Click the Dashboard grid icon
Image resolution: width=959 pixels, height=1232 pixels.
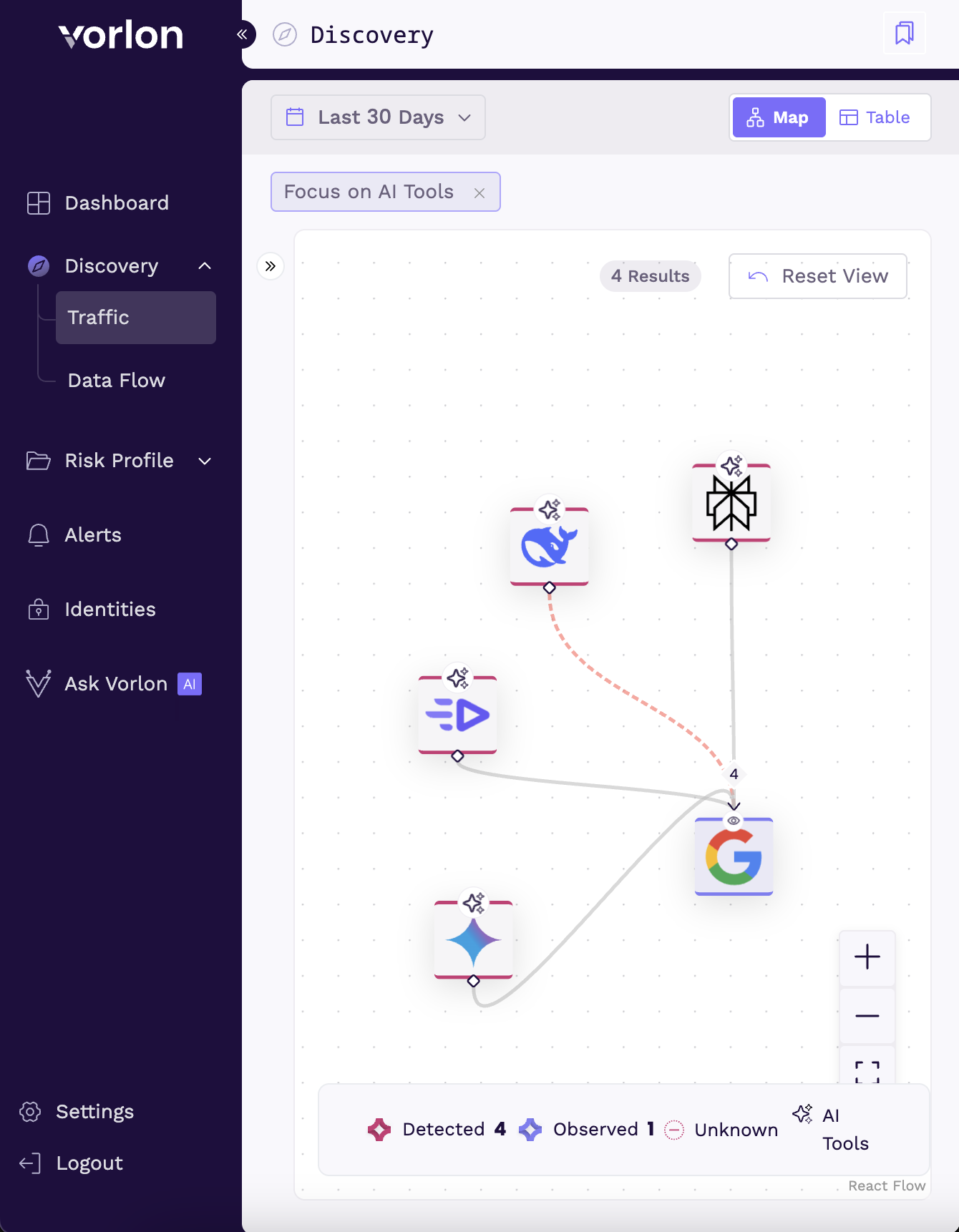pos(39,203)
